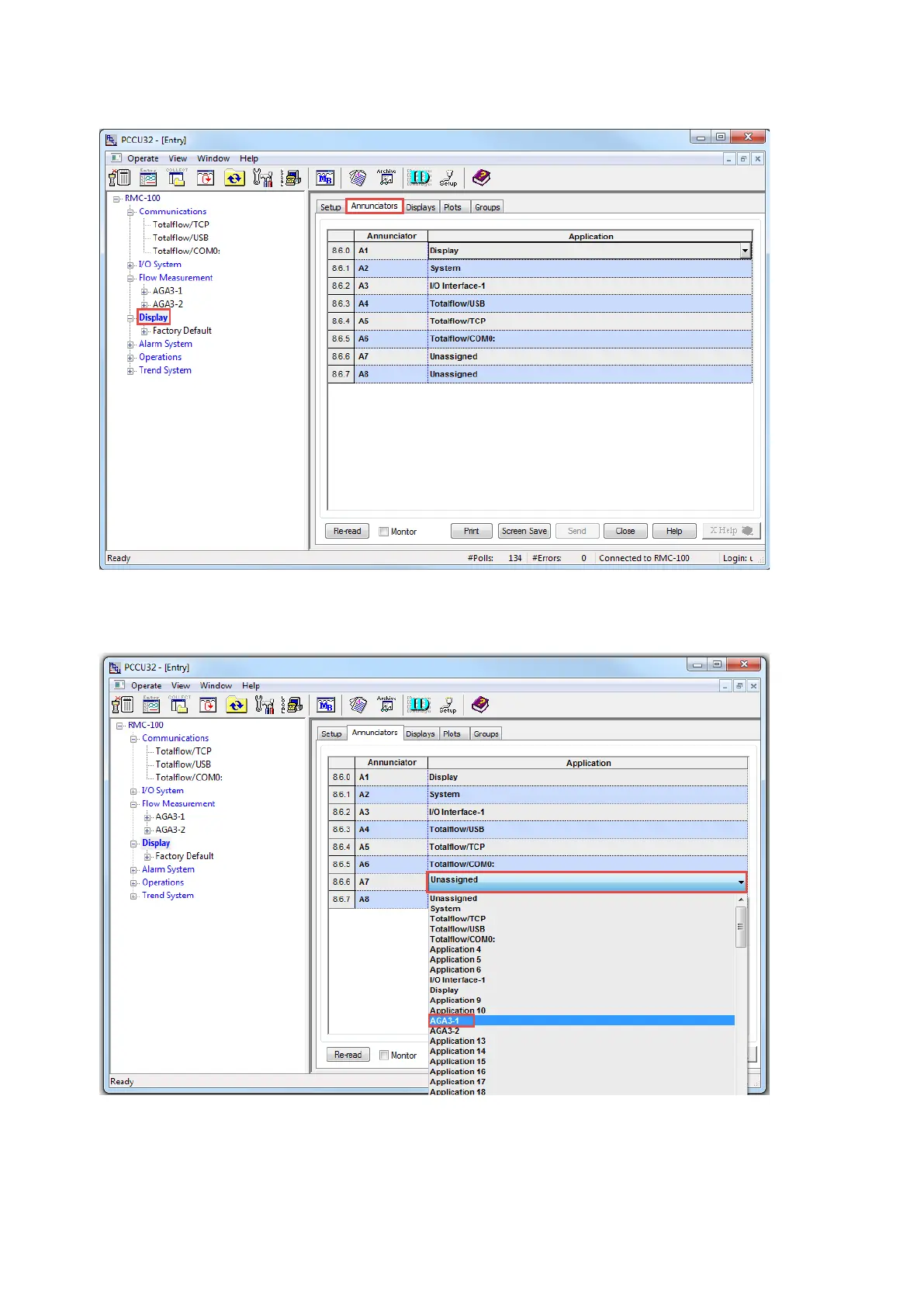The image size is (924, 1307).
Task: Click the purple help book icon in lower window
Action: coord(480,705)
